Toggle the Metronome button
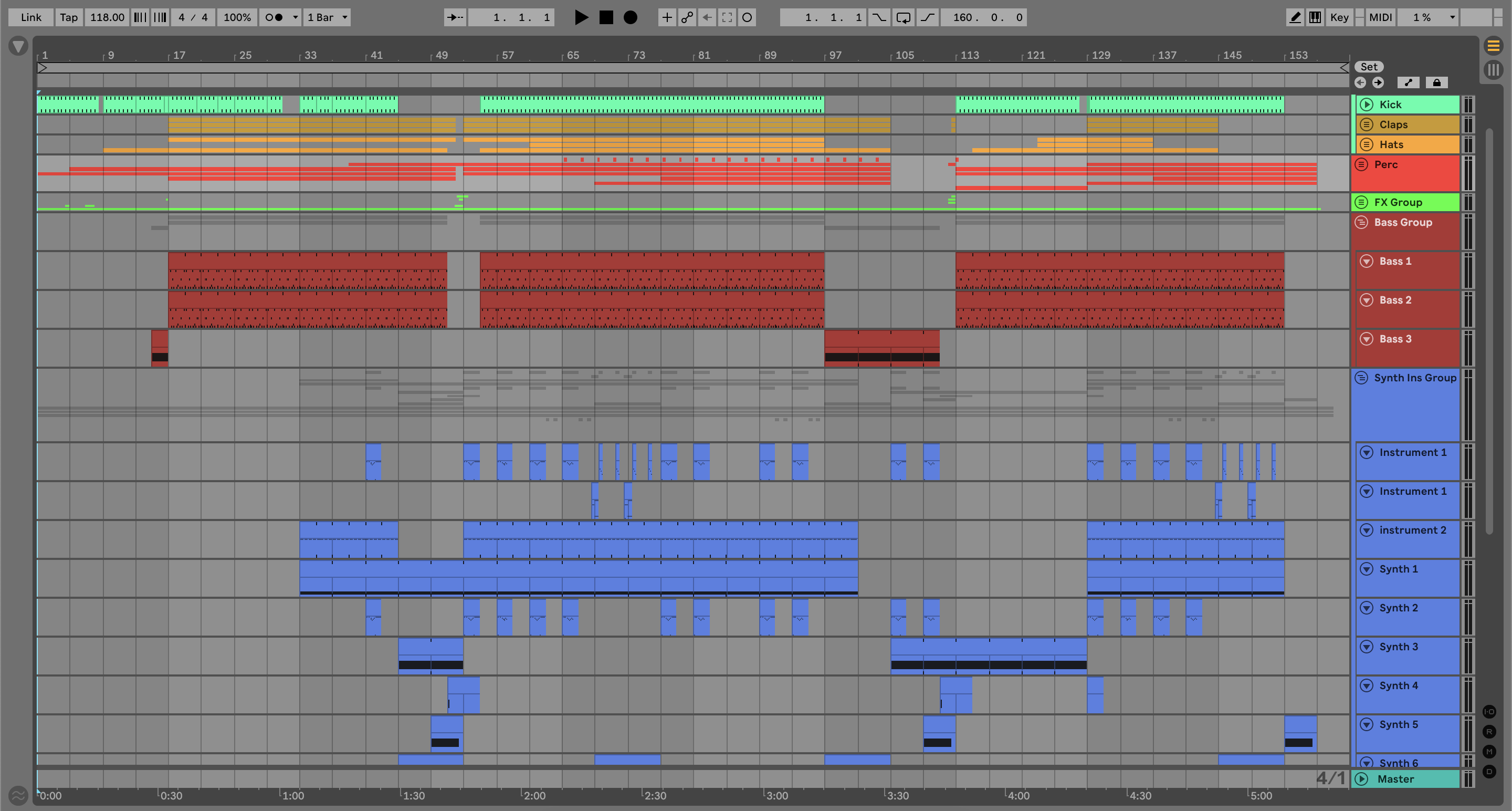The width and height of the screenshot is (1512, 811). click(x=274, y=17)
